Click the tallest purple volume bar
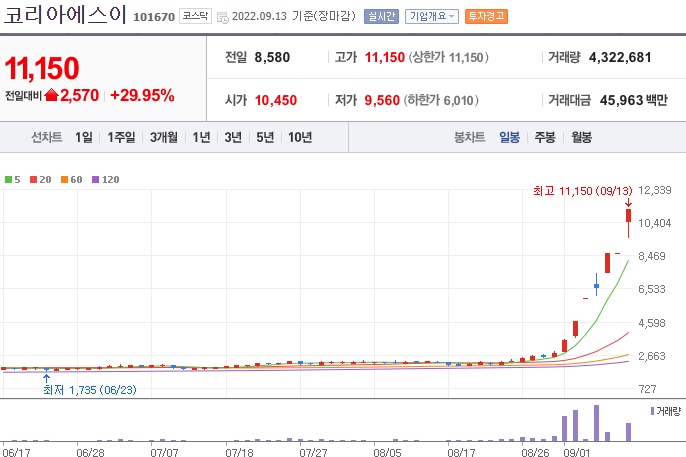The image size is (686, 457). [x=596, y=423]
